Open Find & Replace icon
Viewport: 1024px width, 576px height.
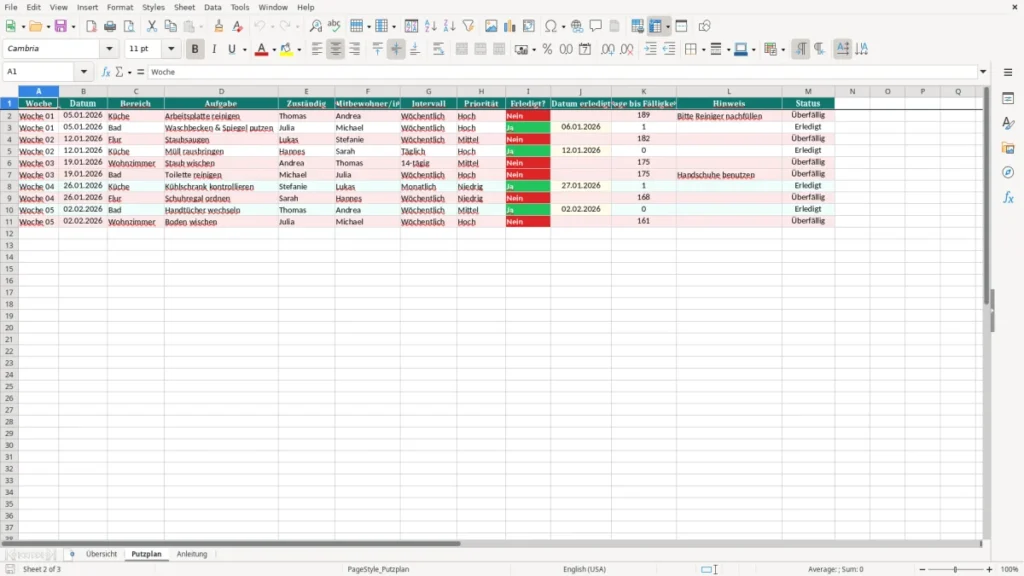tap(315, 26)
